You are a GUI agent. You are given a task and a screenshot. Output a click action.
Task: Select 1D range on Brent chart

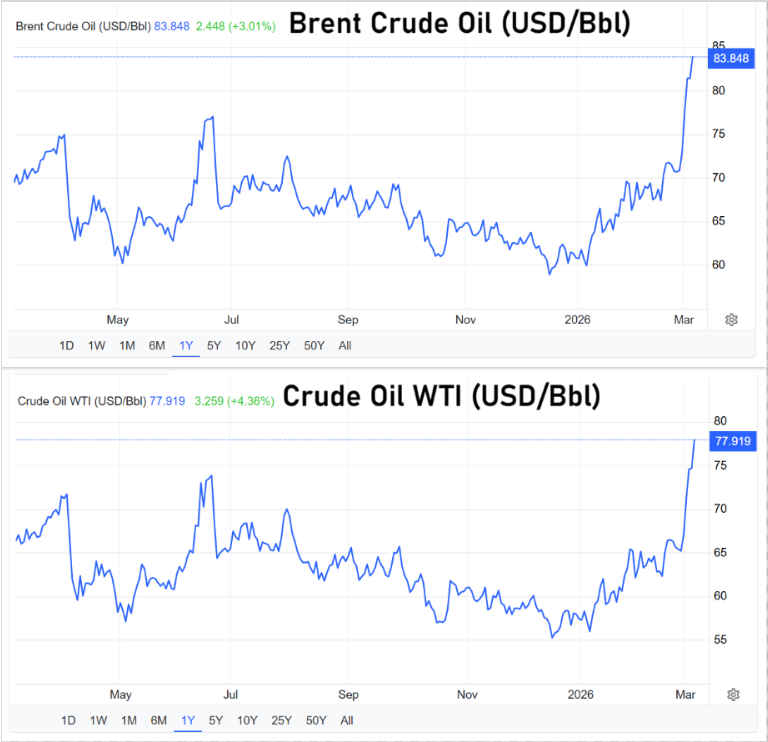(66, 346)
